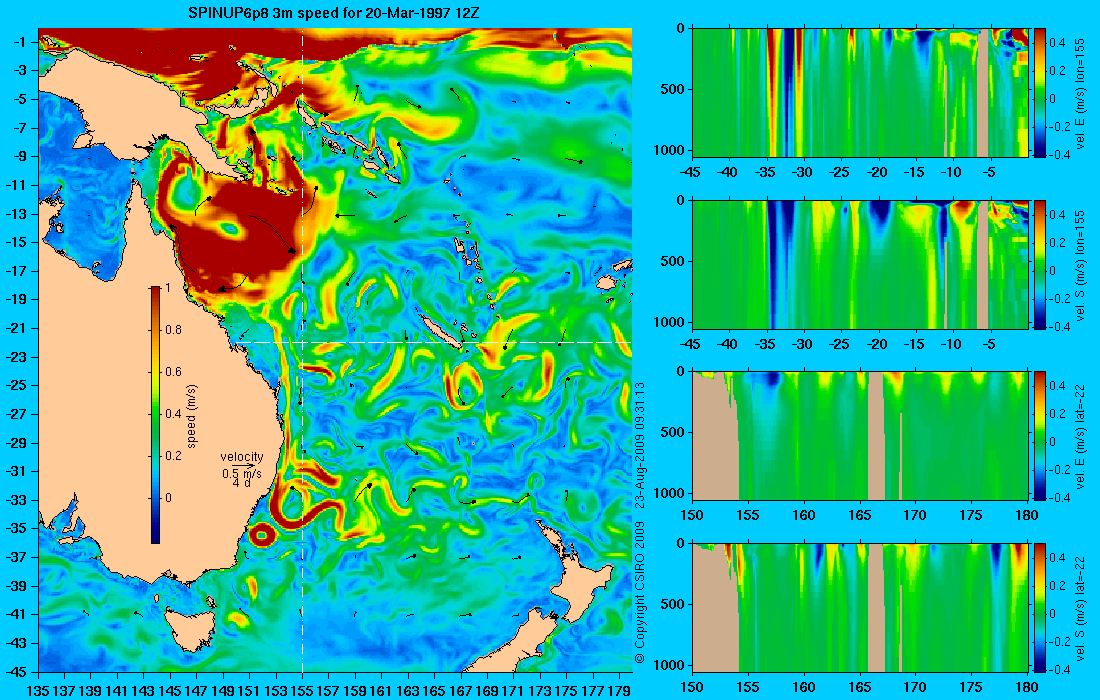
Task: Click the '0.8' tick on the speed colorbar
Action: pos(173,330)
